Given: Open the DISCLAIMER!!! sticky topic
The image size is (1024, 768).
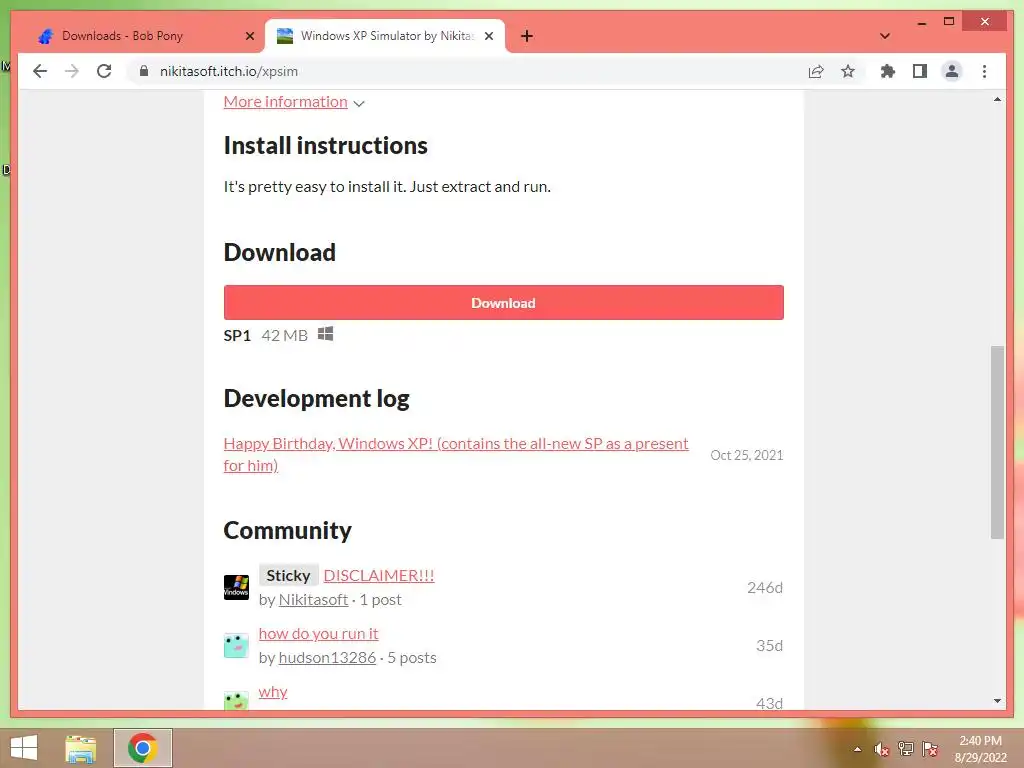Looking at the screenshot, I should tap(379, 575).
